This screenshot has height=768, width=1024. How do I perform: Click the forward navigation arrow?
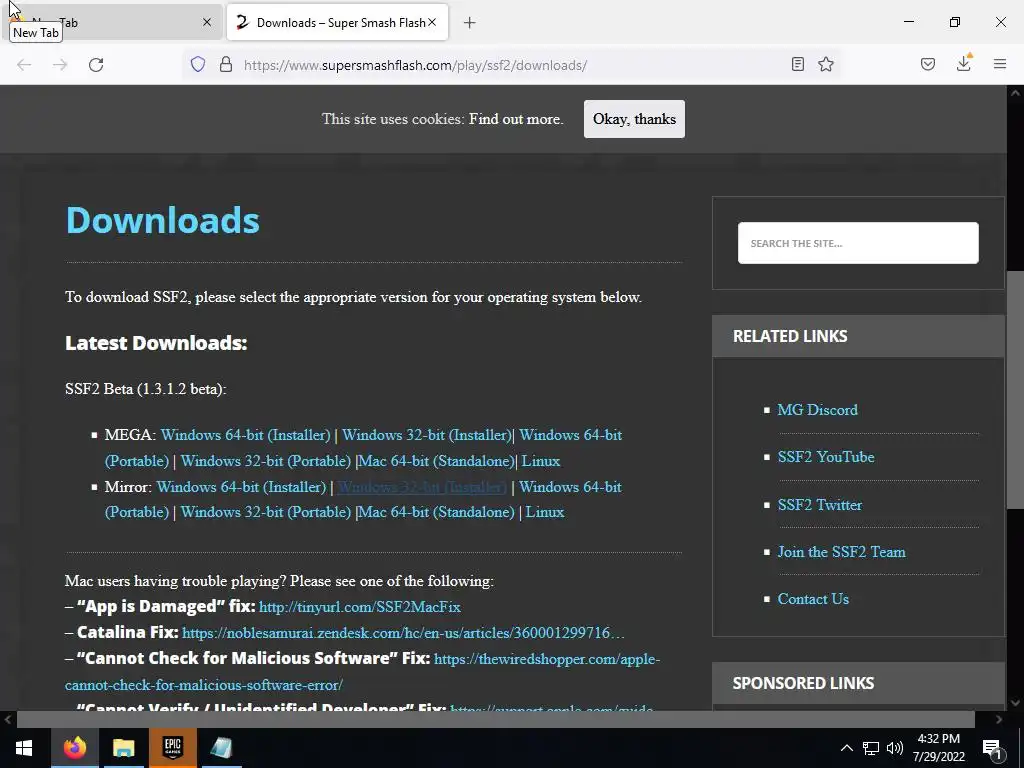point(60,65)
